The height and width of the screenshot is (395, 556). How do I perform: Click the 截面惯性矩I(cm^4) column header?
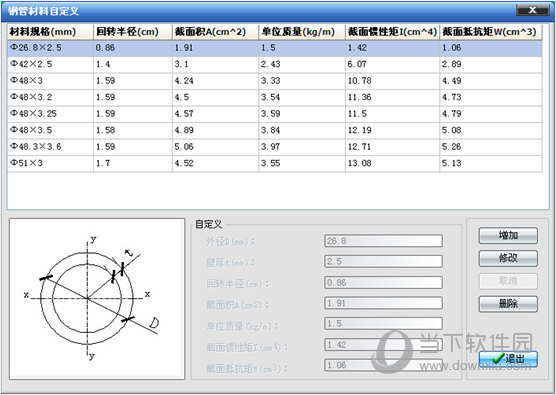coord(392,32)
